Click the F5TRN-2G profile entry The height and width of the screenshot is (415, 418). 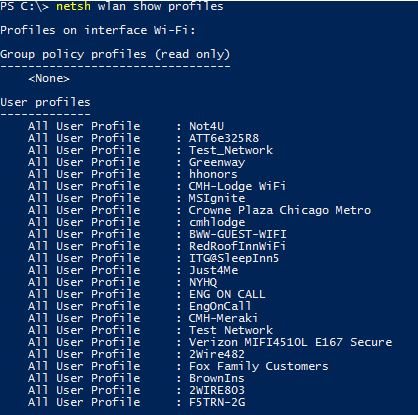(x=217, y=402)
